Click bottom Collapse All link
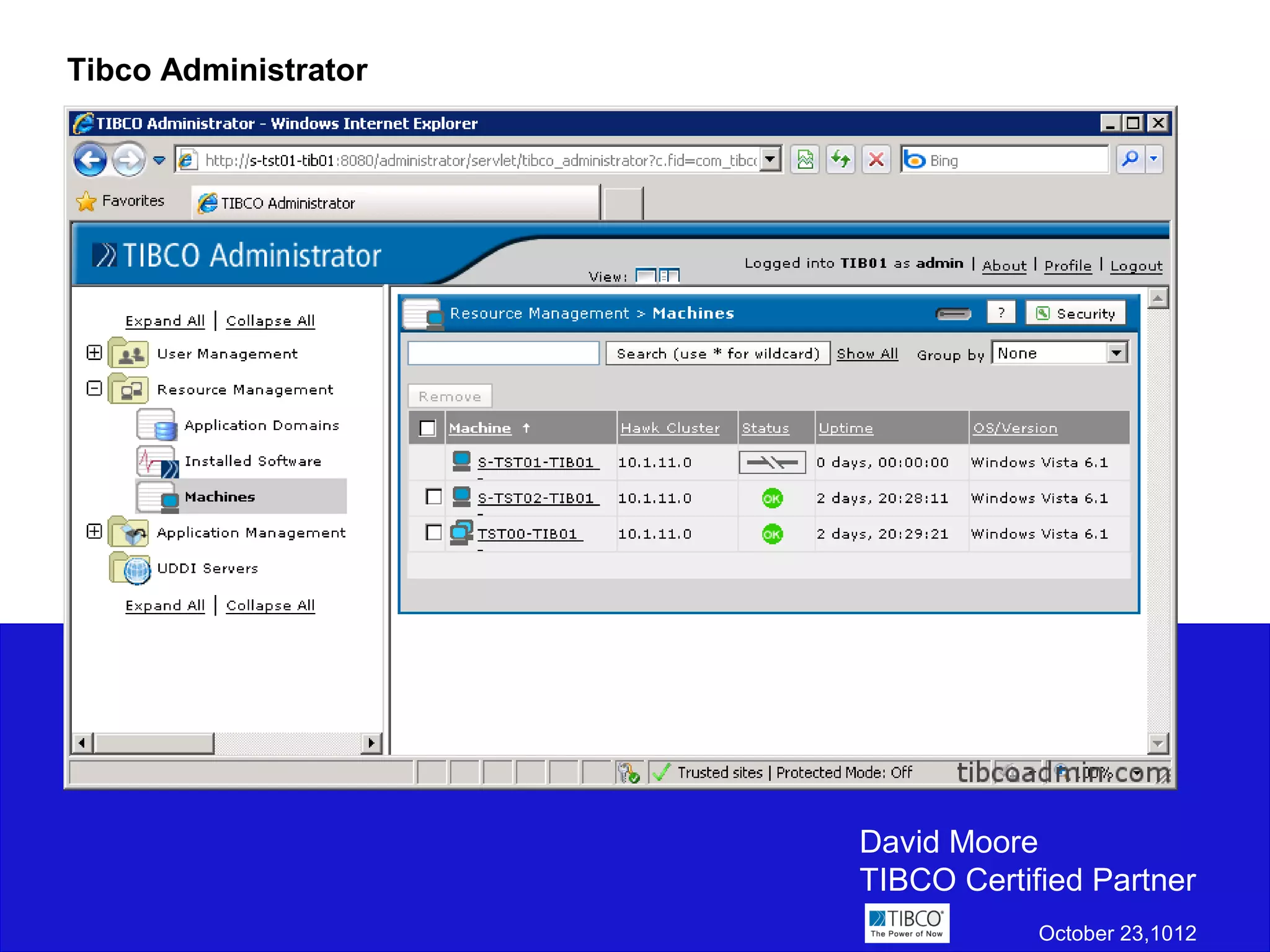This screenshot has height=952, width=1270. click(x=270, y=606)
